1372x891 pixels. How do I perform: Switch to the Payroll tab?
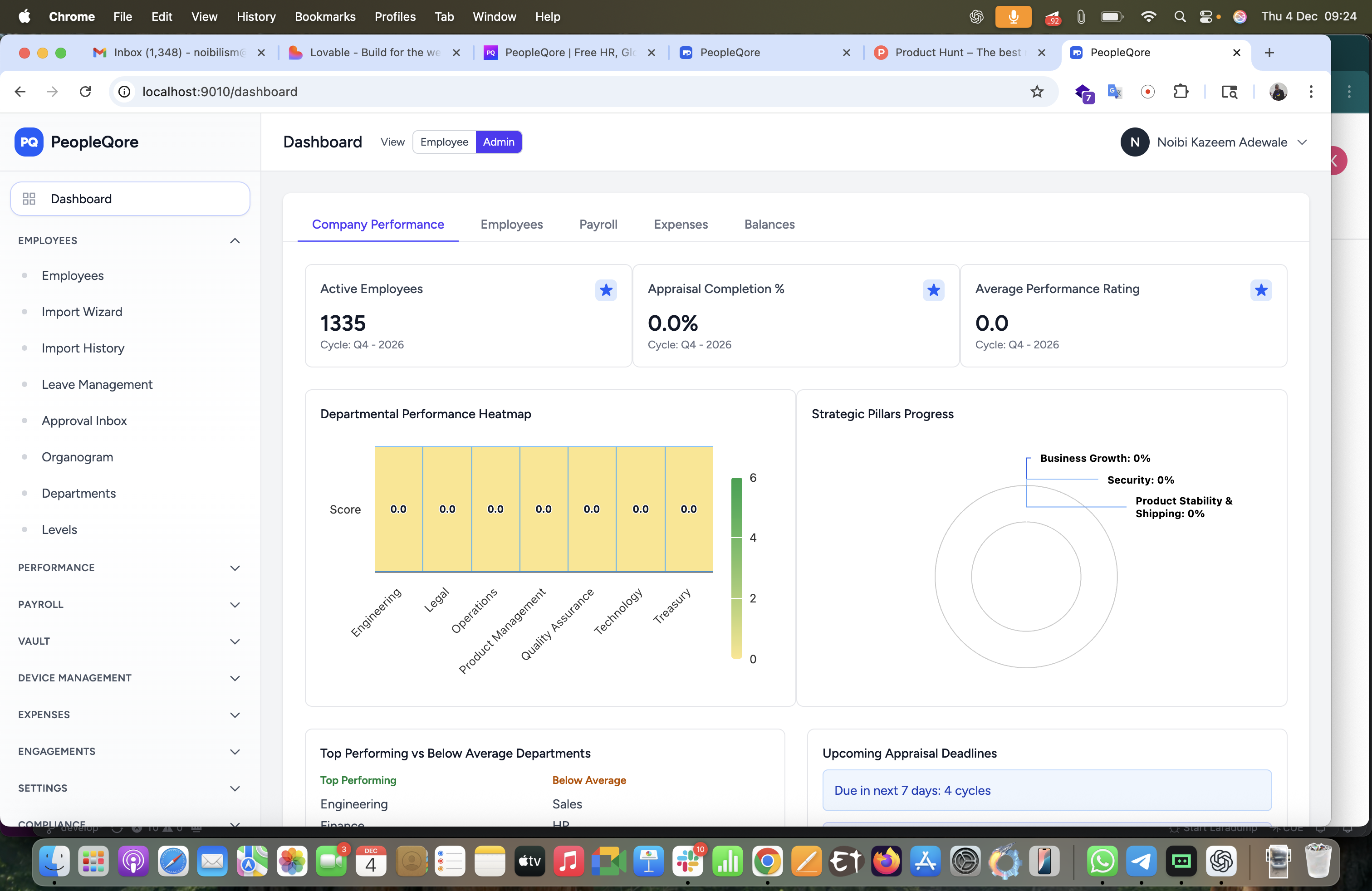coord(598,224)
